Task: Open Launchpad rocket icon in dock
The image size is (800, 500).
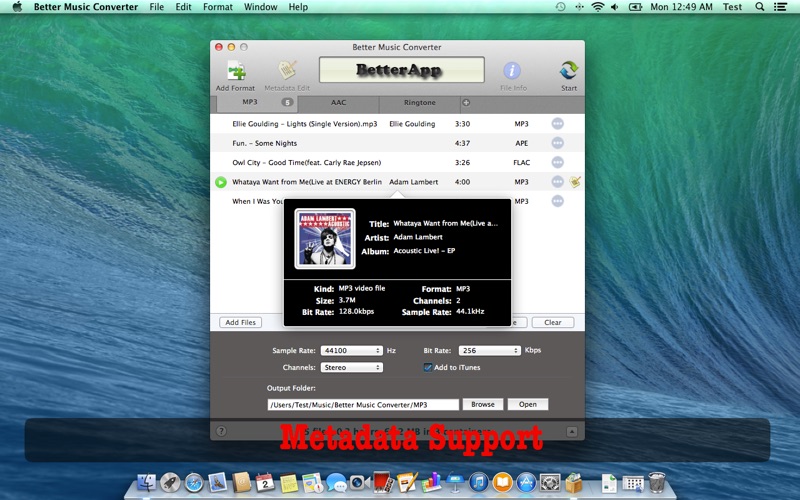Action: pyautogui.click(x=170, y=482)
